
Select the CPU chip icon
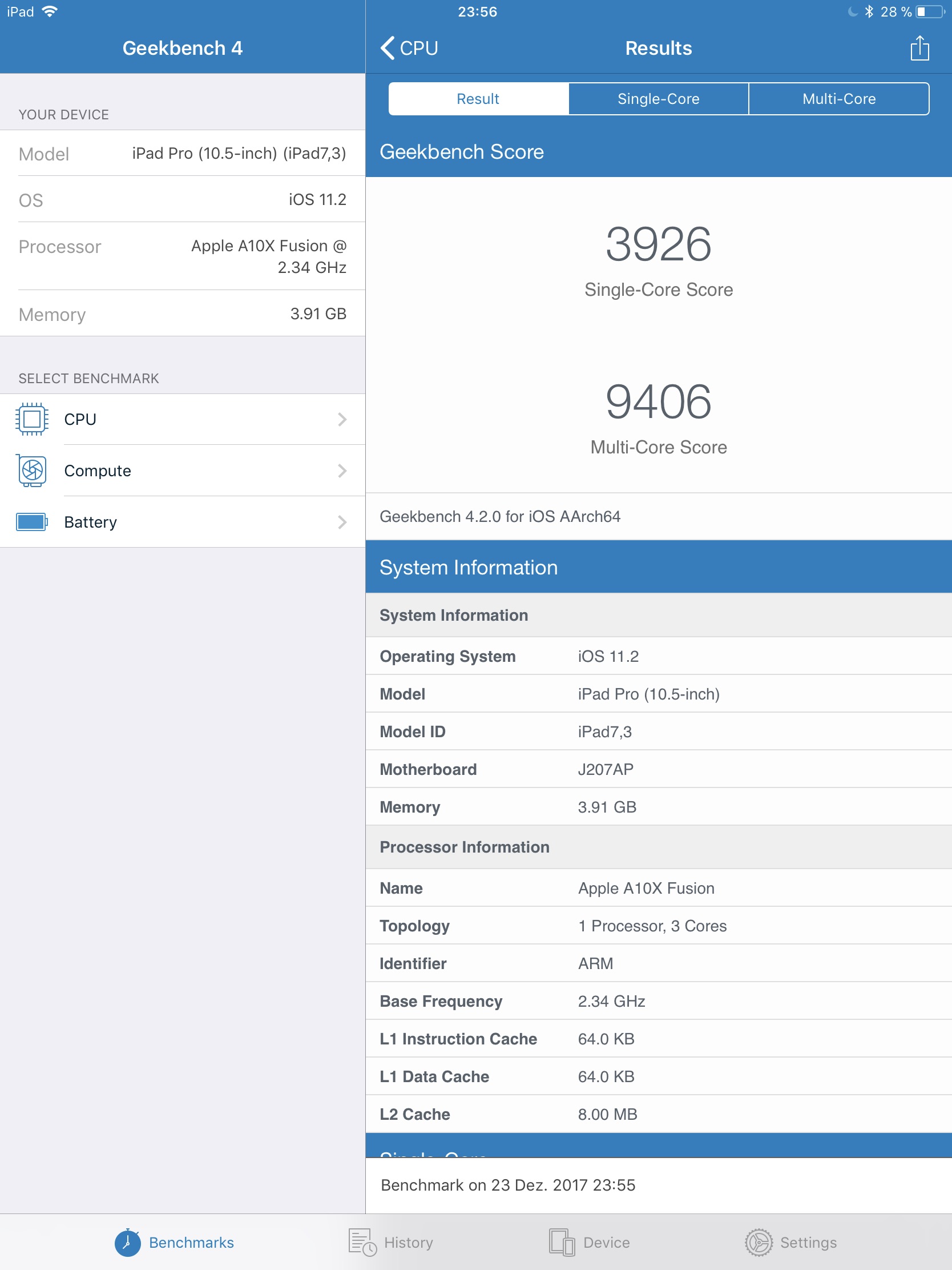pos(32,419)
